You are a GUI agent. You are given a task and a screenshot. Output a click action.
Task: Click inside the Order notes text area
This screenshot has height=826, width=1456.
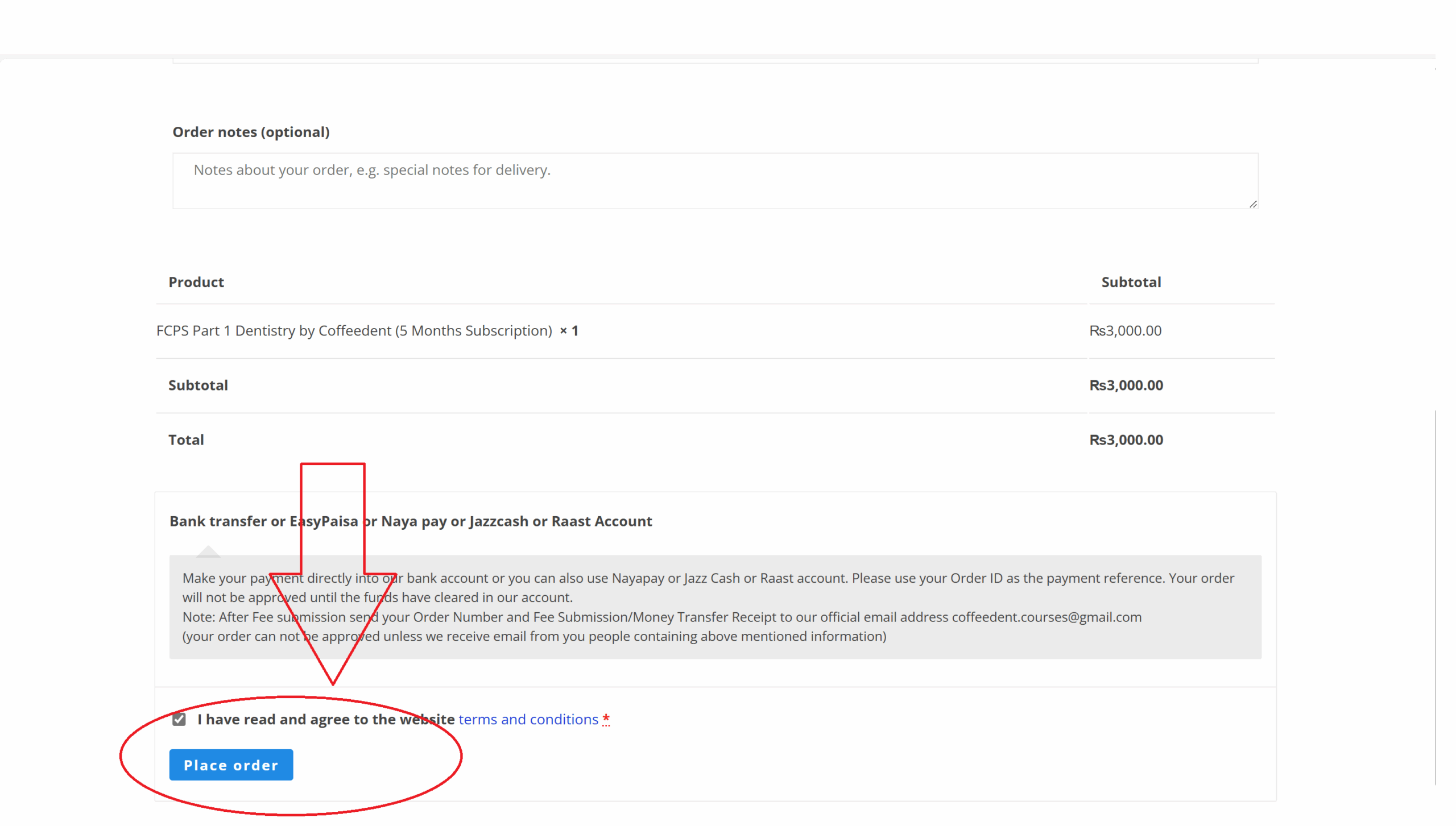[x=715, y=181]
